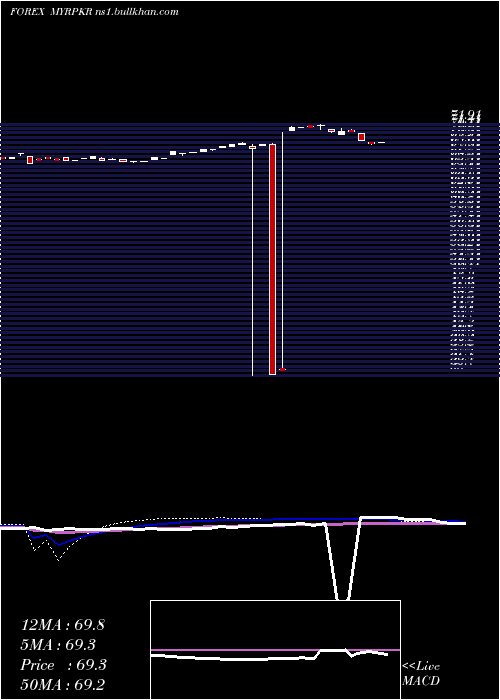Click the 5MA : 69.3 value
Viewport: 500px width, 700px height.
58,645
